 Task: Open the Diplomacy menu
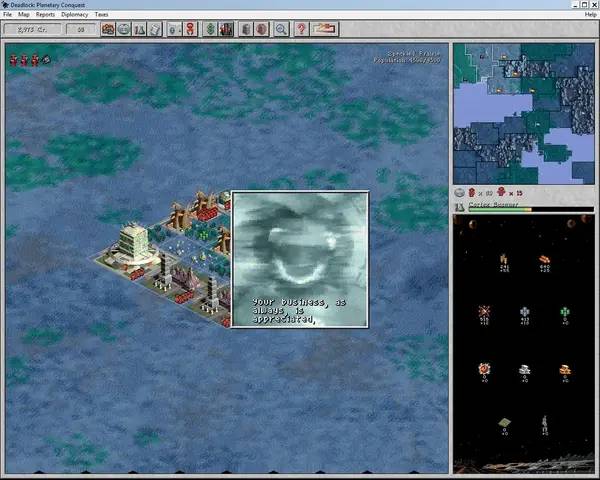click(x=75, y=15)
